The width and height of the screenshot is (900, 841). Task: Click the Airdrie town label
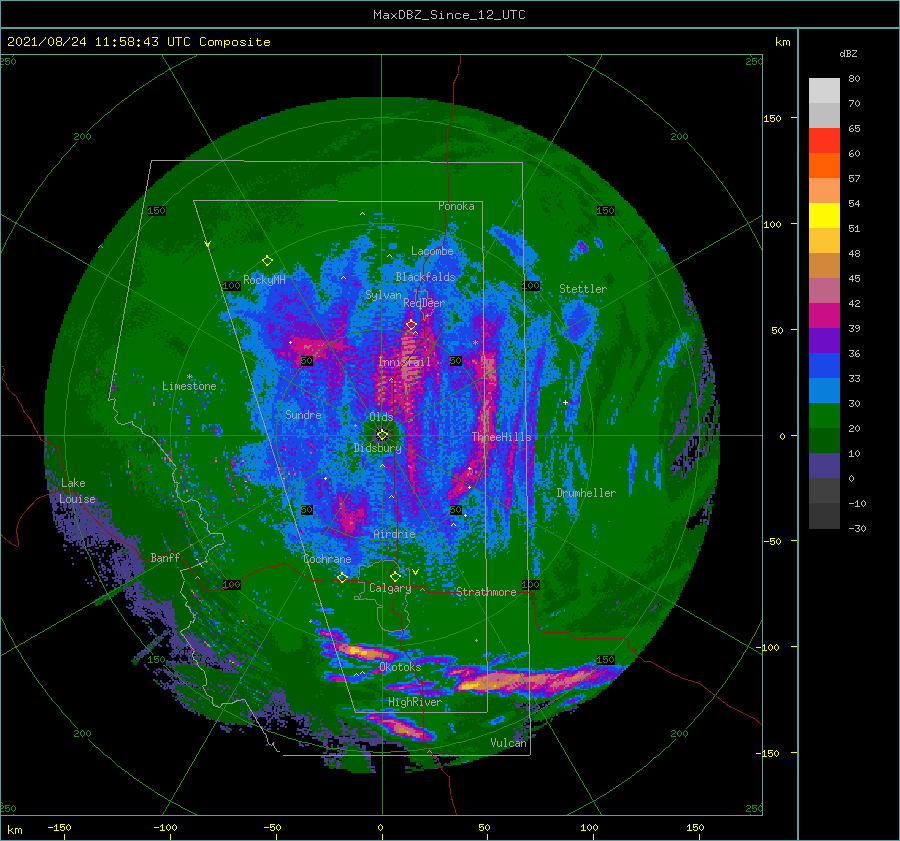[x=394, y=534]
